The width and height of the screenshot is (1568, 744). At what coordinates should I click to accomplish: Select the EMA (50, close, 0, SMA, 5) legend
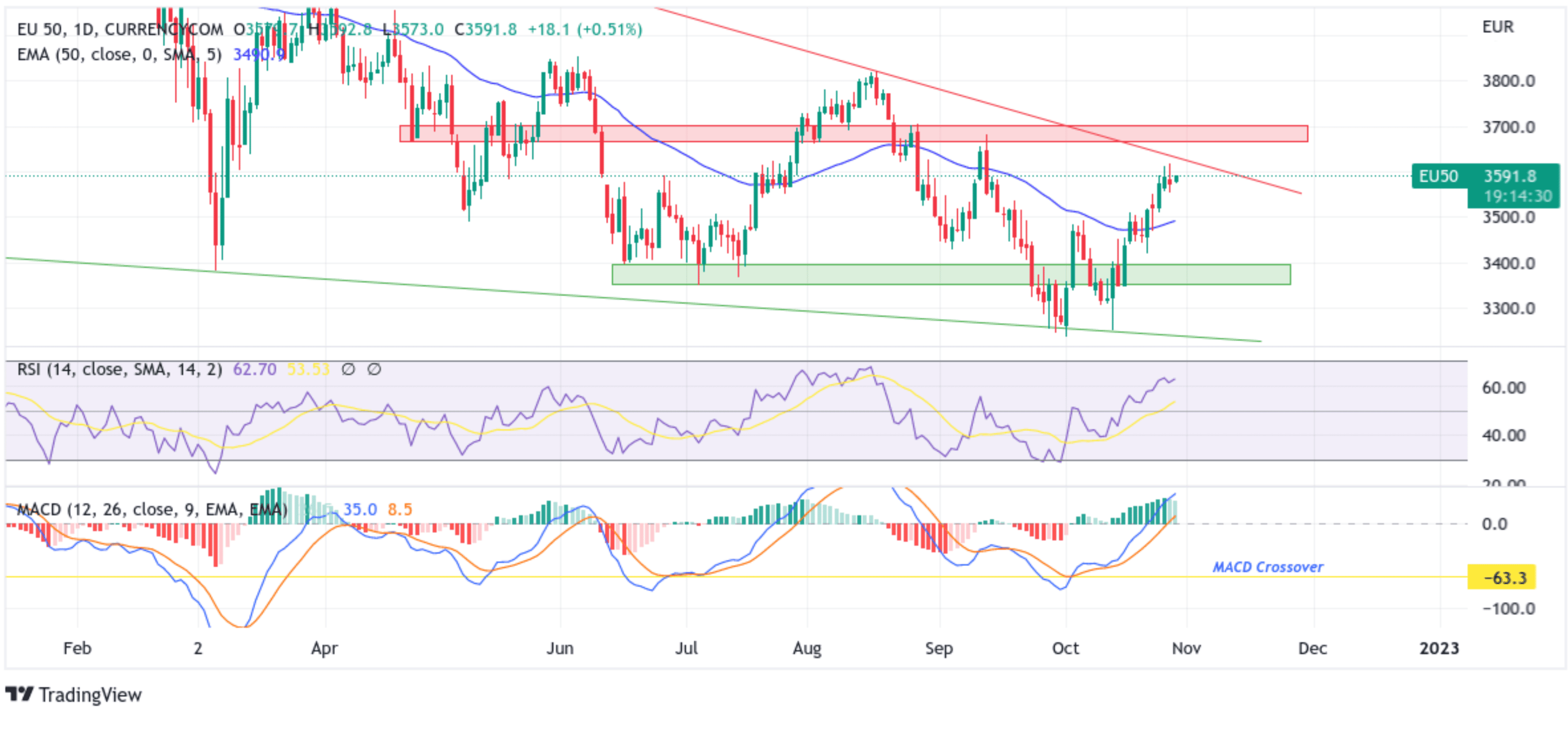(x=119, y=55)
